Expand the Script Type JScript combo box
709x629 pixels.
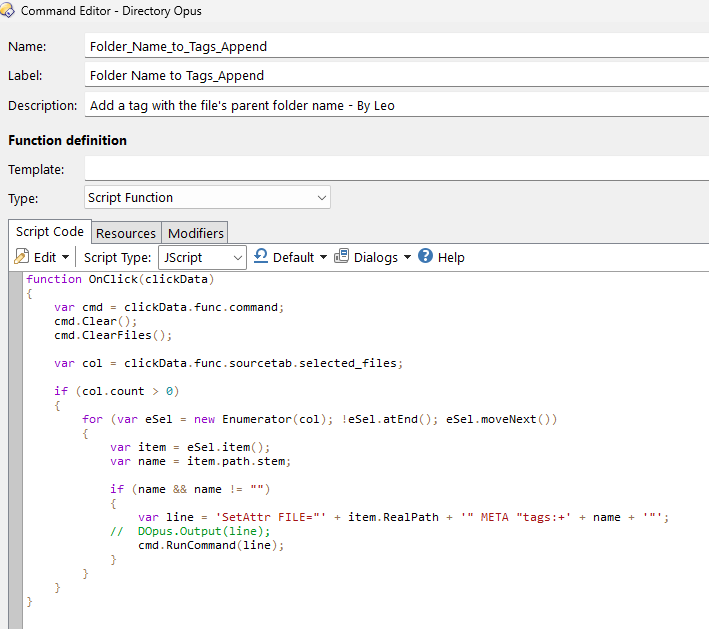pyautogui.click(x=237, y=258)
